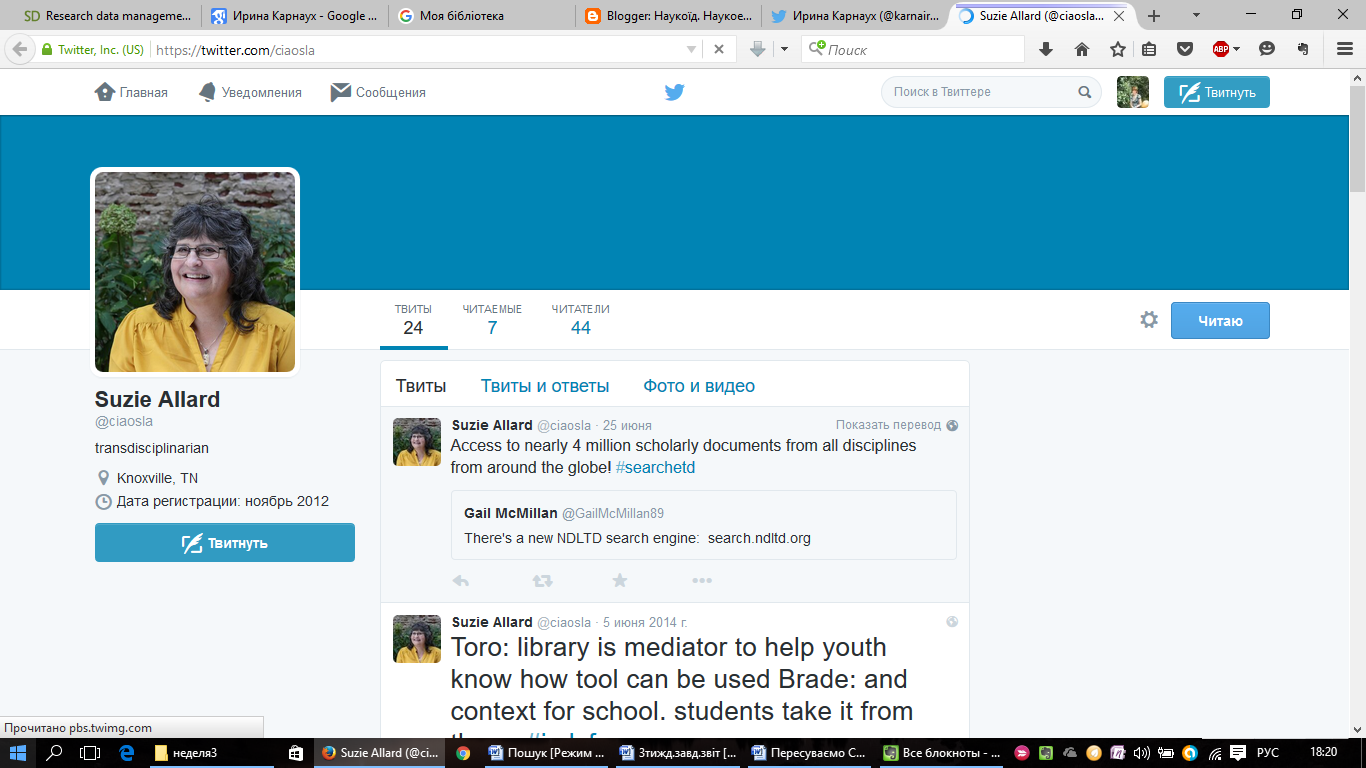Open Читатели 44 followers list
This screenshot has width=1366, height=768.
581,320
